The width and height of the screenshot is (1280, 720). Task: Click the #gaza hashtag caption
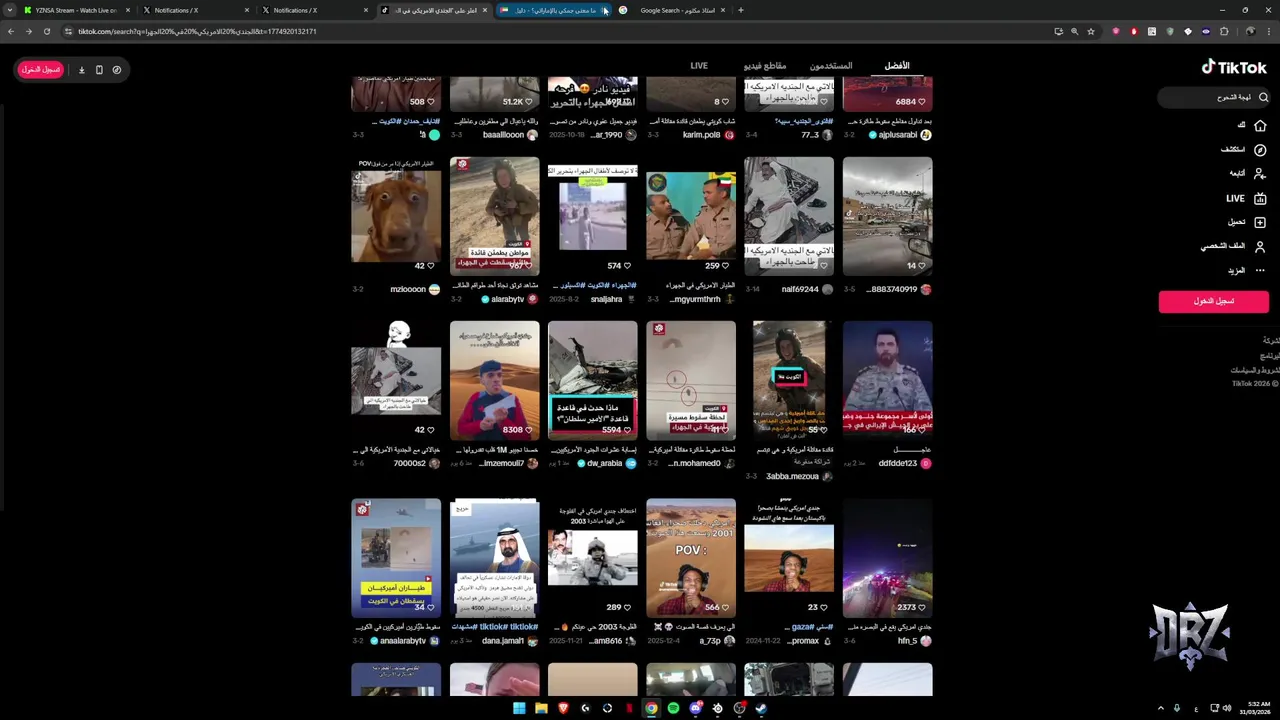click(801, 627)
